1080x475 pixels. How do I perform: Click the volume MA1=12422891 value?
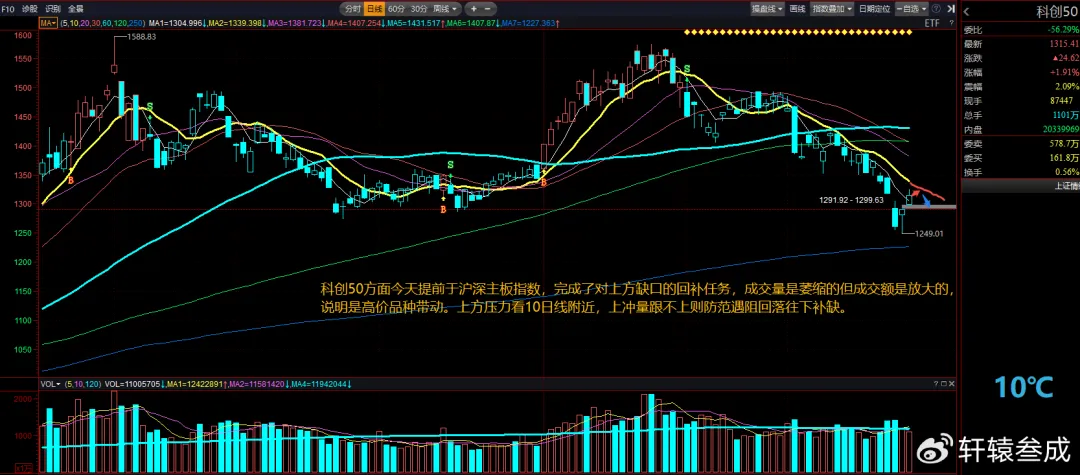click(196, 383)
